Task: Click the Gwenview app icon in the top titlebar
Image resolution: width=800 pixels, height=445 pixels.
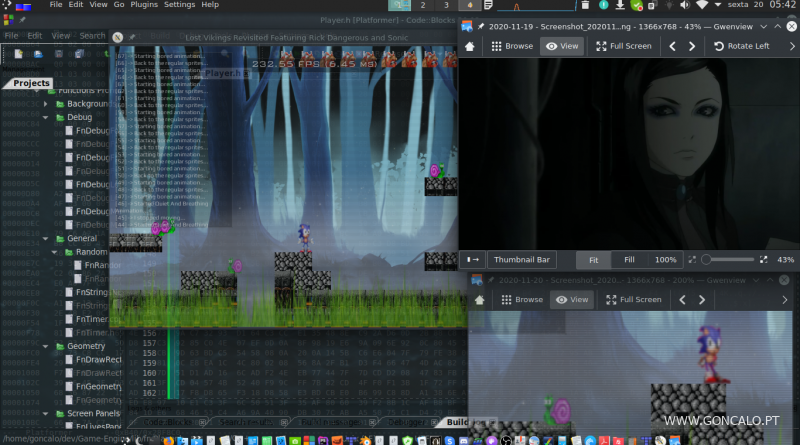Action: click(x=466, y=26)
